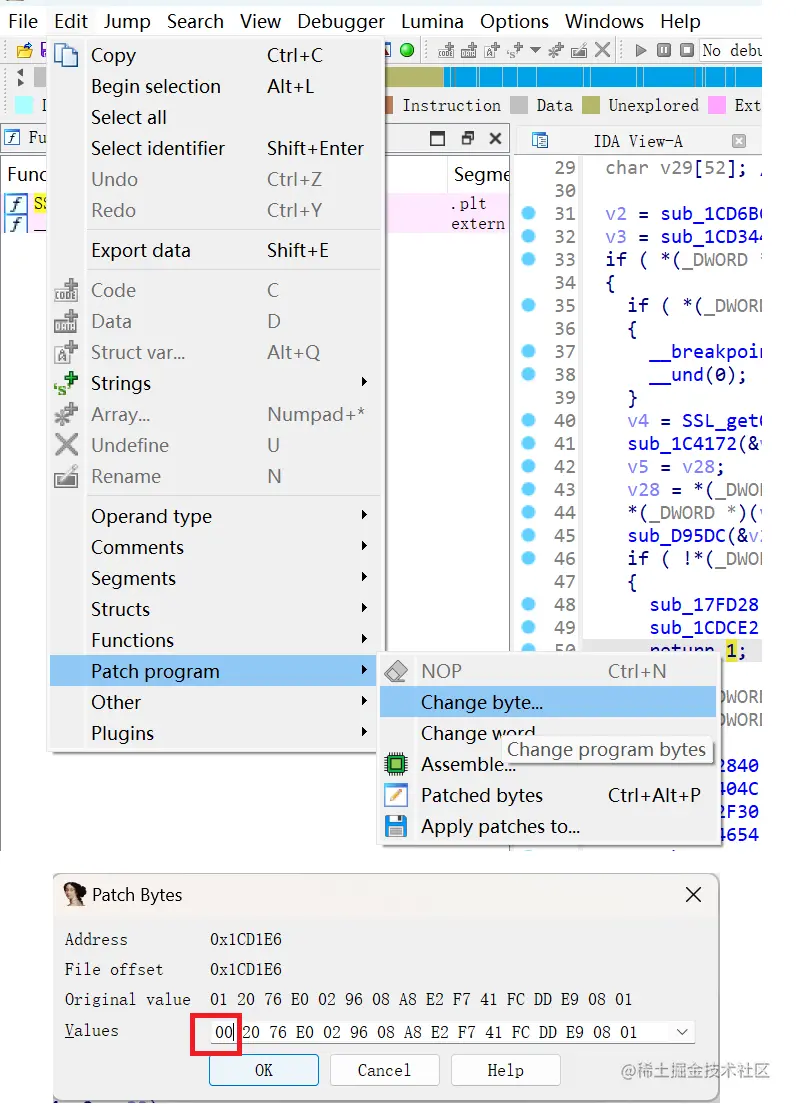Viewport: 796px width, 1106px height.
Task: Open the toolbar strings dropdown arrow
Action: (x=535, y=50)
